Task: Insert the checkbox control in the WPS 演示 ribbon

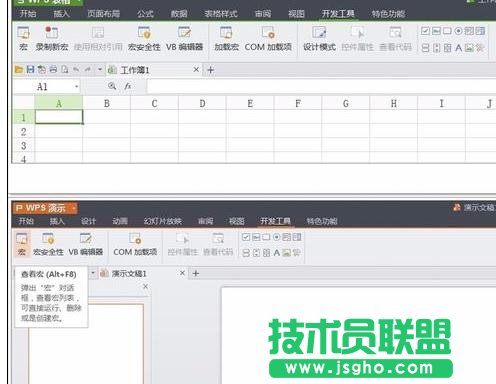Action: click(x=246, y=237)
